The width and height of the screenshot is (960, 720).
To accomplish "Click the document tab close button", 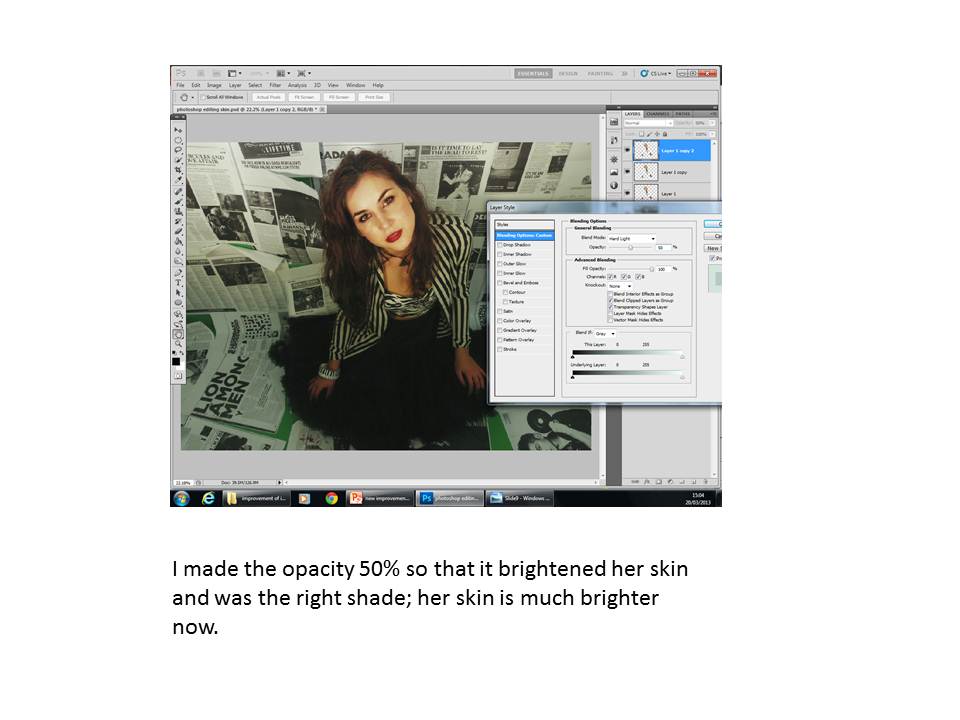I will [322, 110].
